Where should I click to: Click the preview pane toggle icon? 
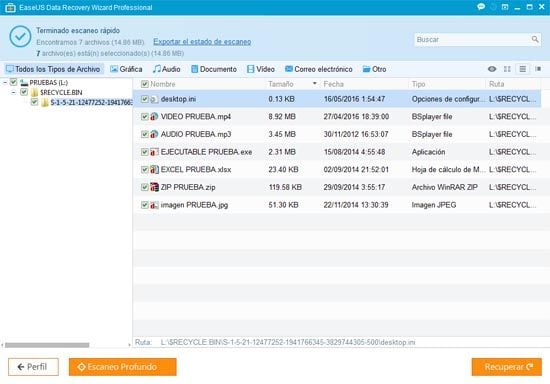(538, 69)
